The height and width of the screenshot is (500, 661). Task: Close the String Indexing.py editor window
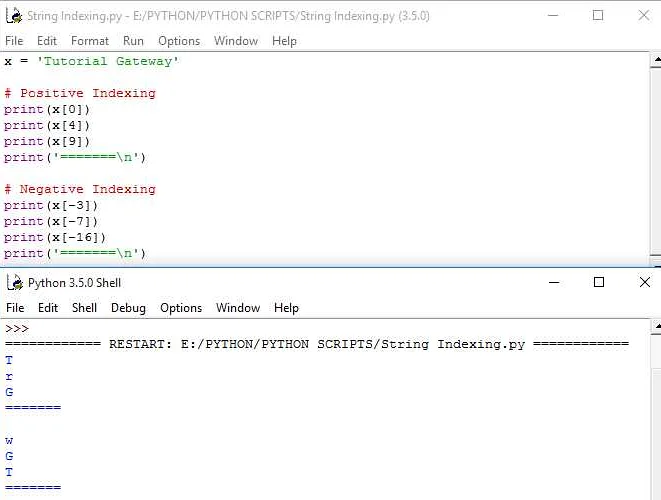point(644,15)
